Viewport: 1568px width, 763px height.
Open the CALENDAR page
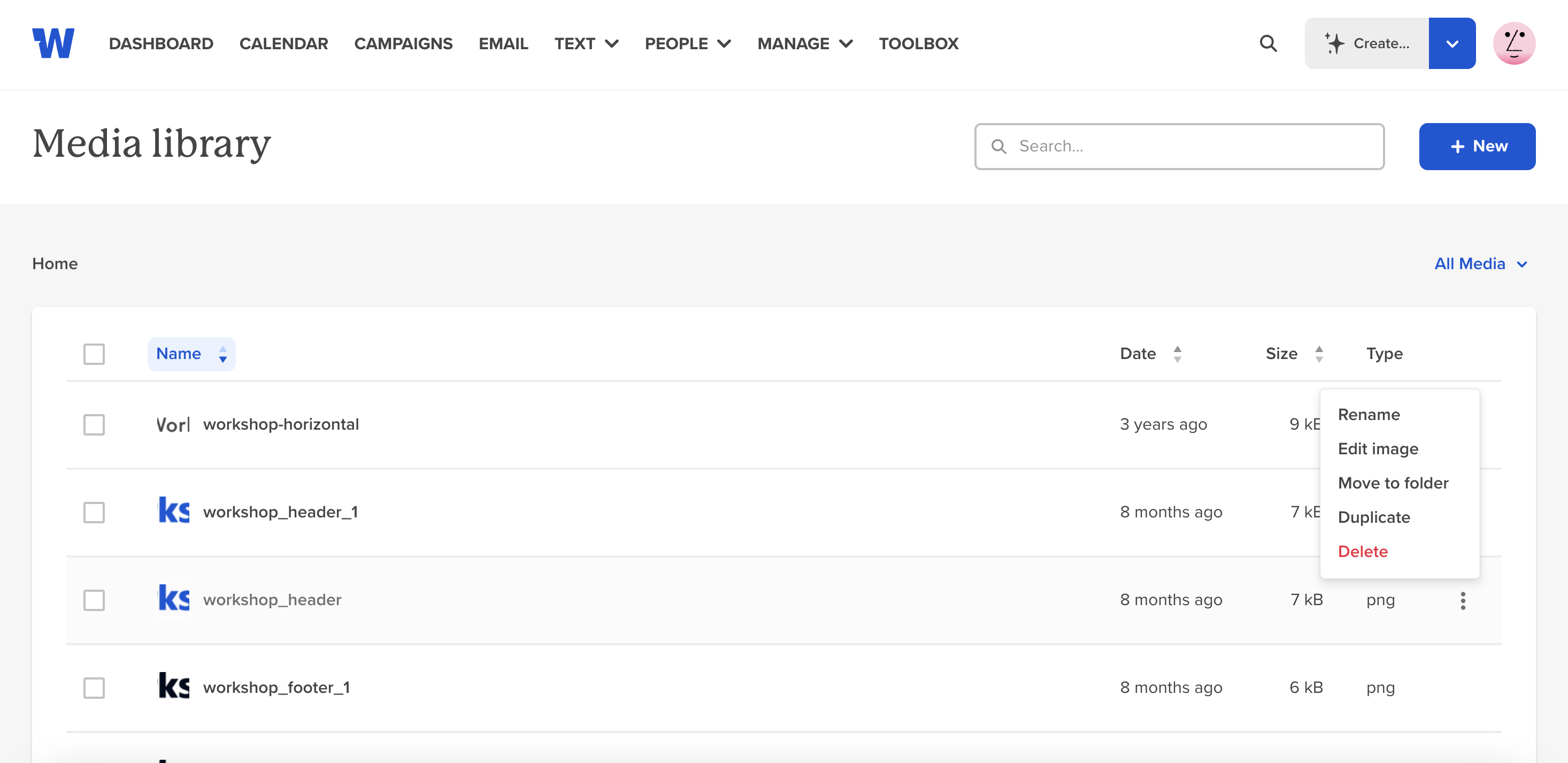(283, 43)
